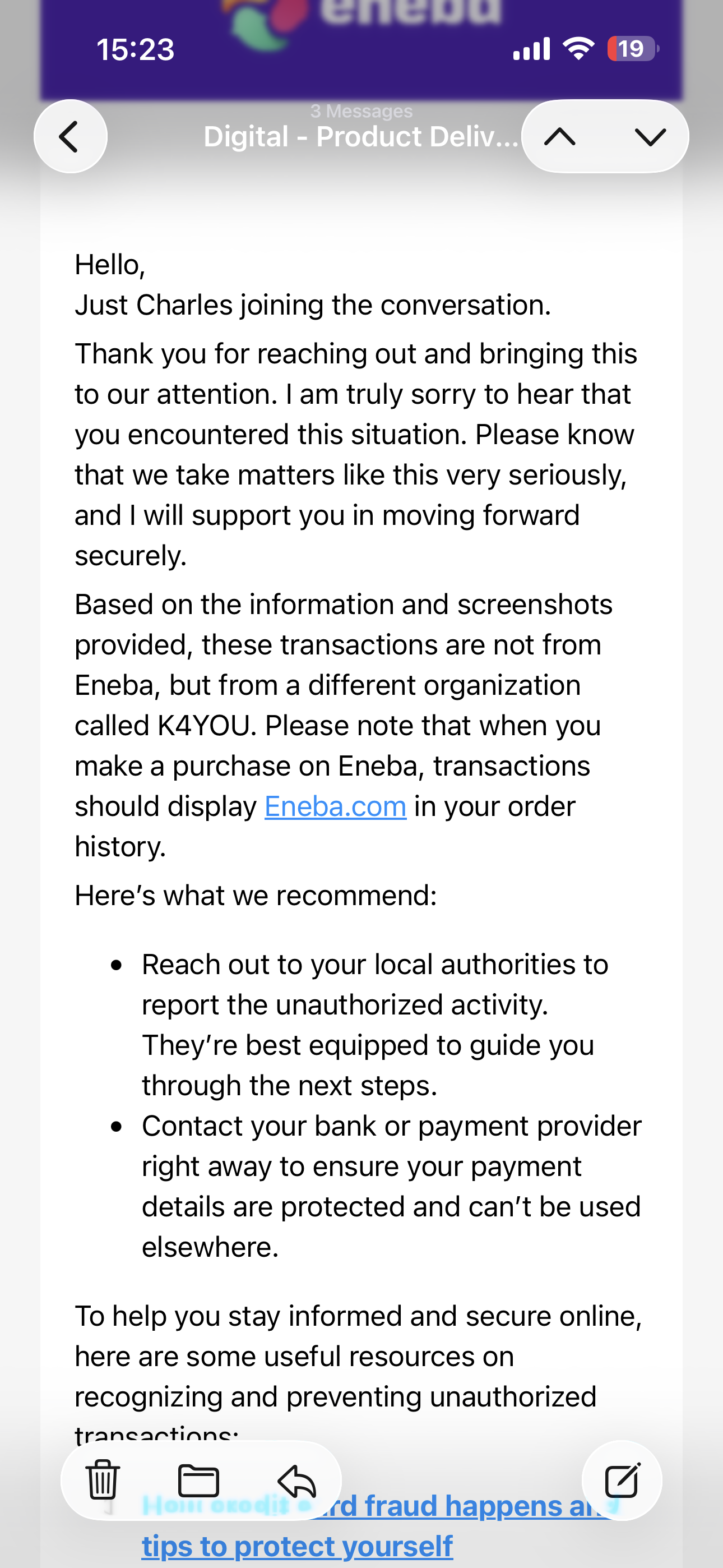Tap the cellular signal bars icon

click(x=532, y=49)
